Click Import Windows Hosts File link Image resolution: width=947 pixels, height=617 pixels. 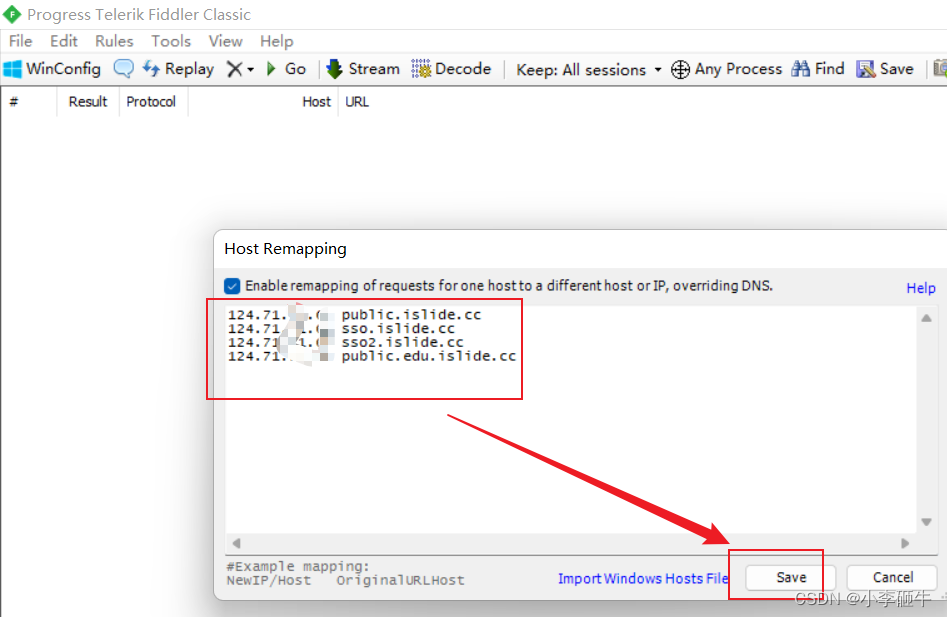coord(643,578)
